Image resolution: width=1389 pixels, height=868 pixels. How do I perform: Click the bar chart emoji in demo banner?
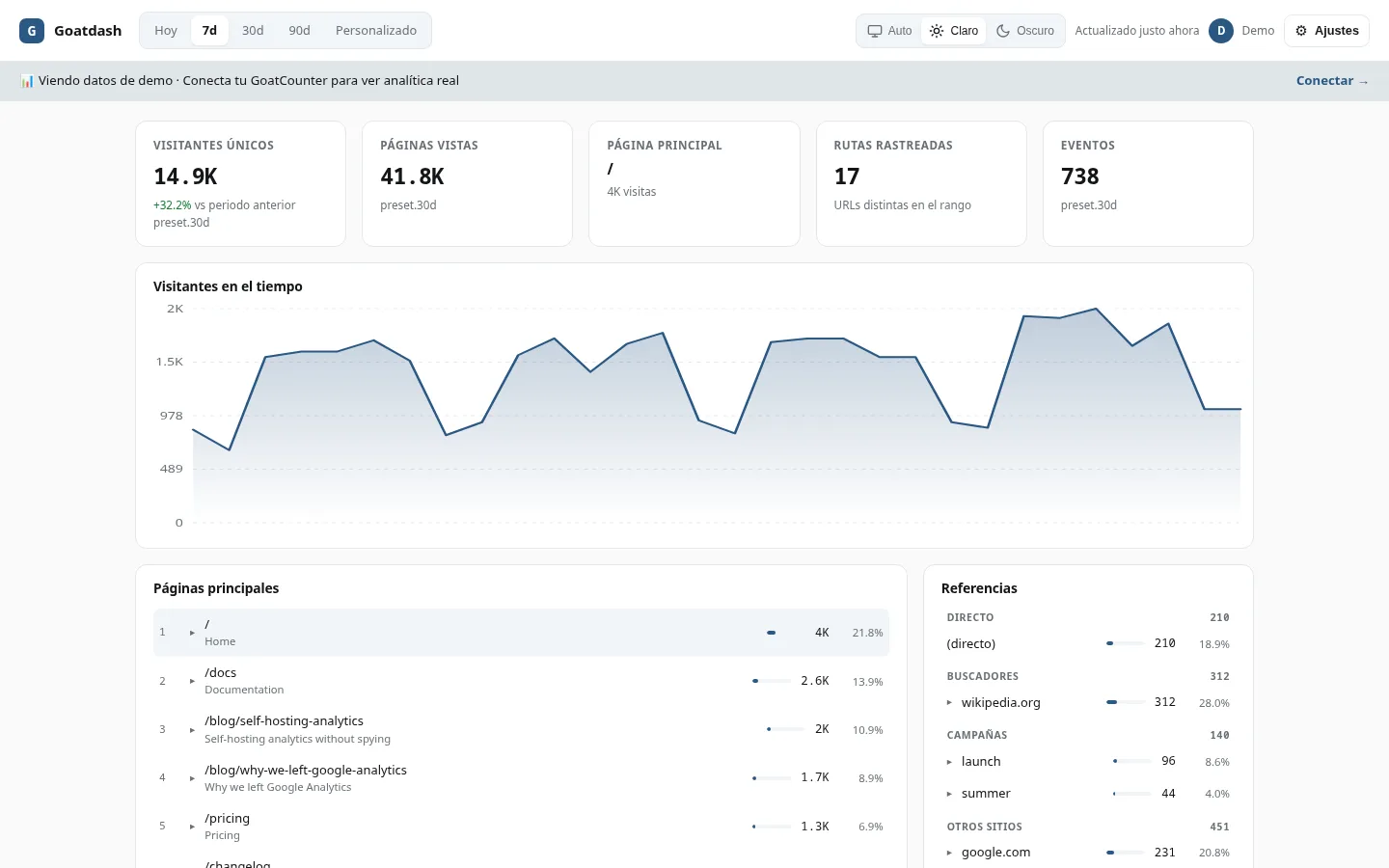pyautogui.click(x=27, y=81)
